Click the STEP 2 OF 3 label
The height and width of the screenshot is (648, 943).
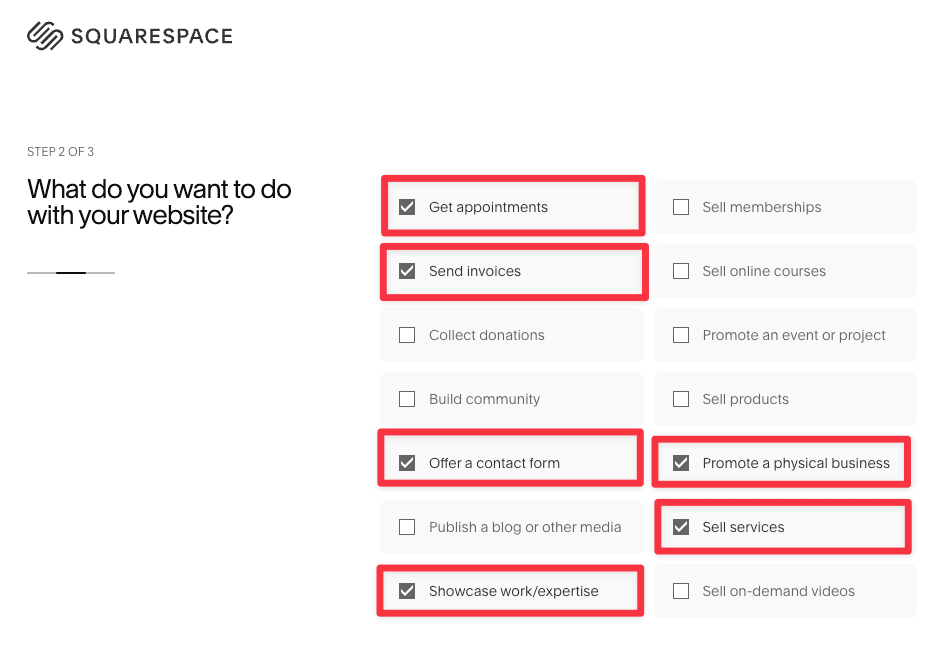[60, 151]
